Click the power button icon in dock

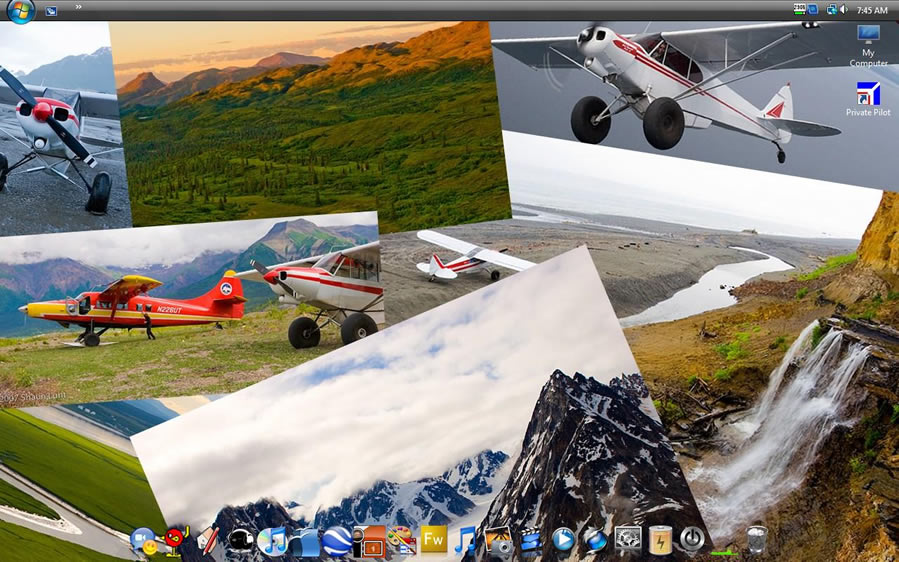tap(691, 540)
